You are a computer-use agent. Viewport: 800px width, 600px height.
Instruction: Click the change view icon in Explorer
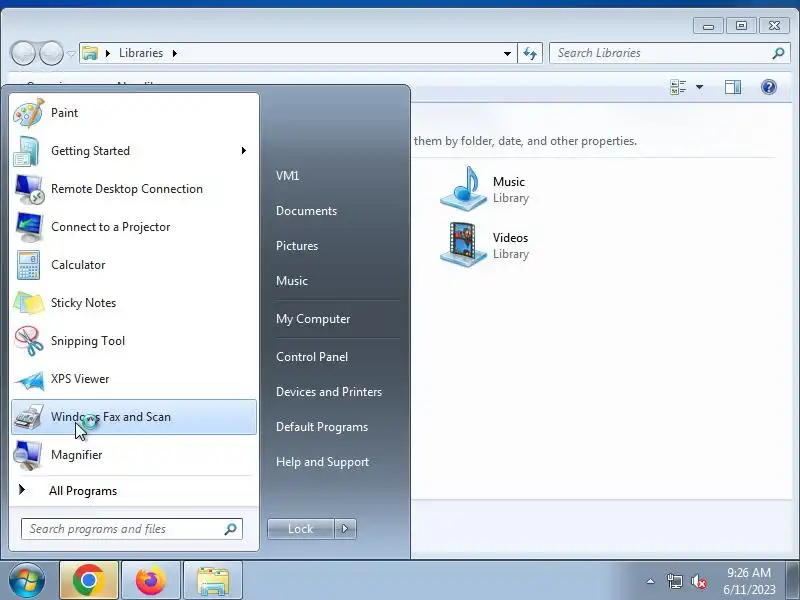pos(678,87)
